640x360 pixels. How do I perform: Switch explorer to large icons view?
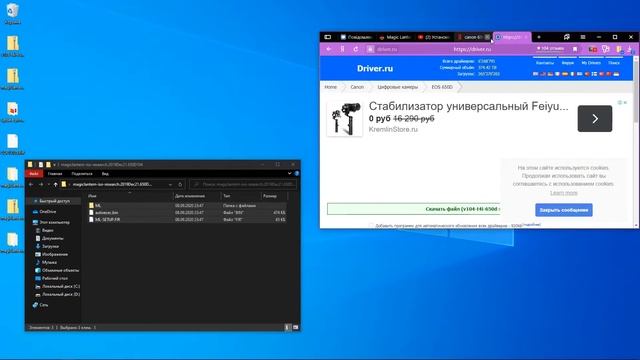click(x=296, y=327)
